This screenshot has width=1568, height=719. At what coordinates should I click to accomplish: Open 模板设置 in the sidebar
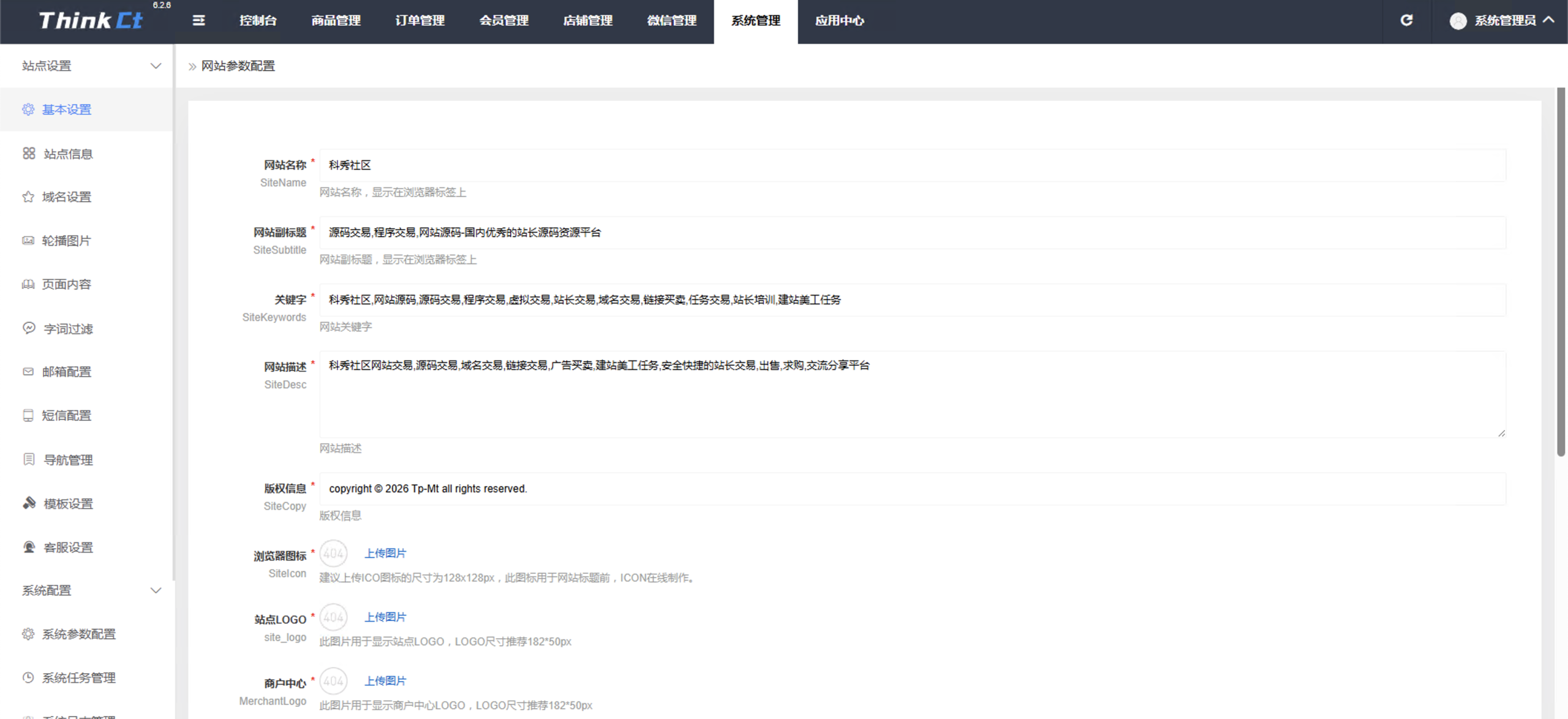coord(68,503)
